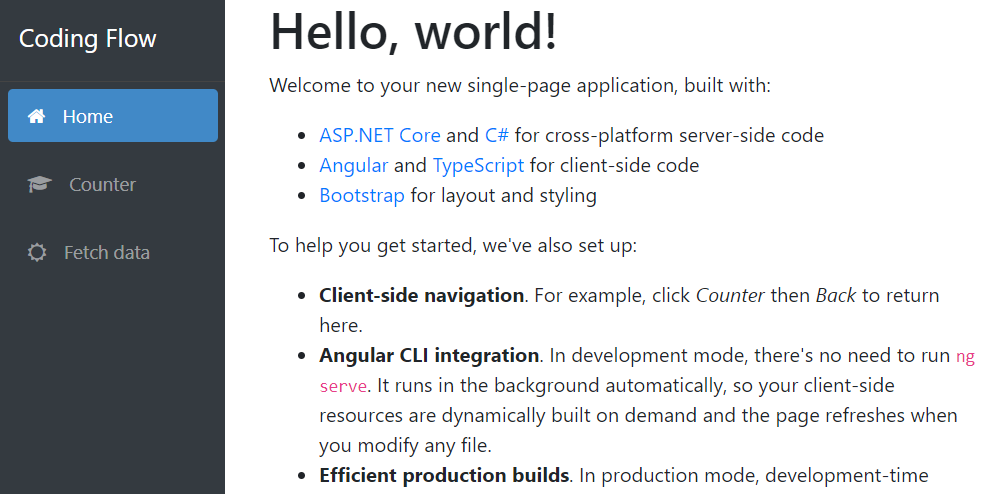This screenshot has height=494, width=1000.
Task: Select the Home label in the sidebar
Action: 87,116
